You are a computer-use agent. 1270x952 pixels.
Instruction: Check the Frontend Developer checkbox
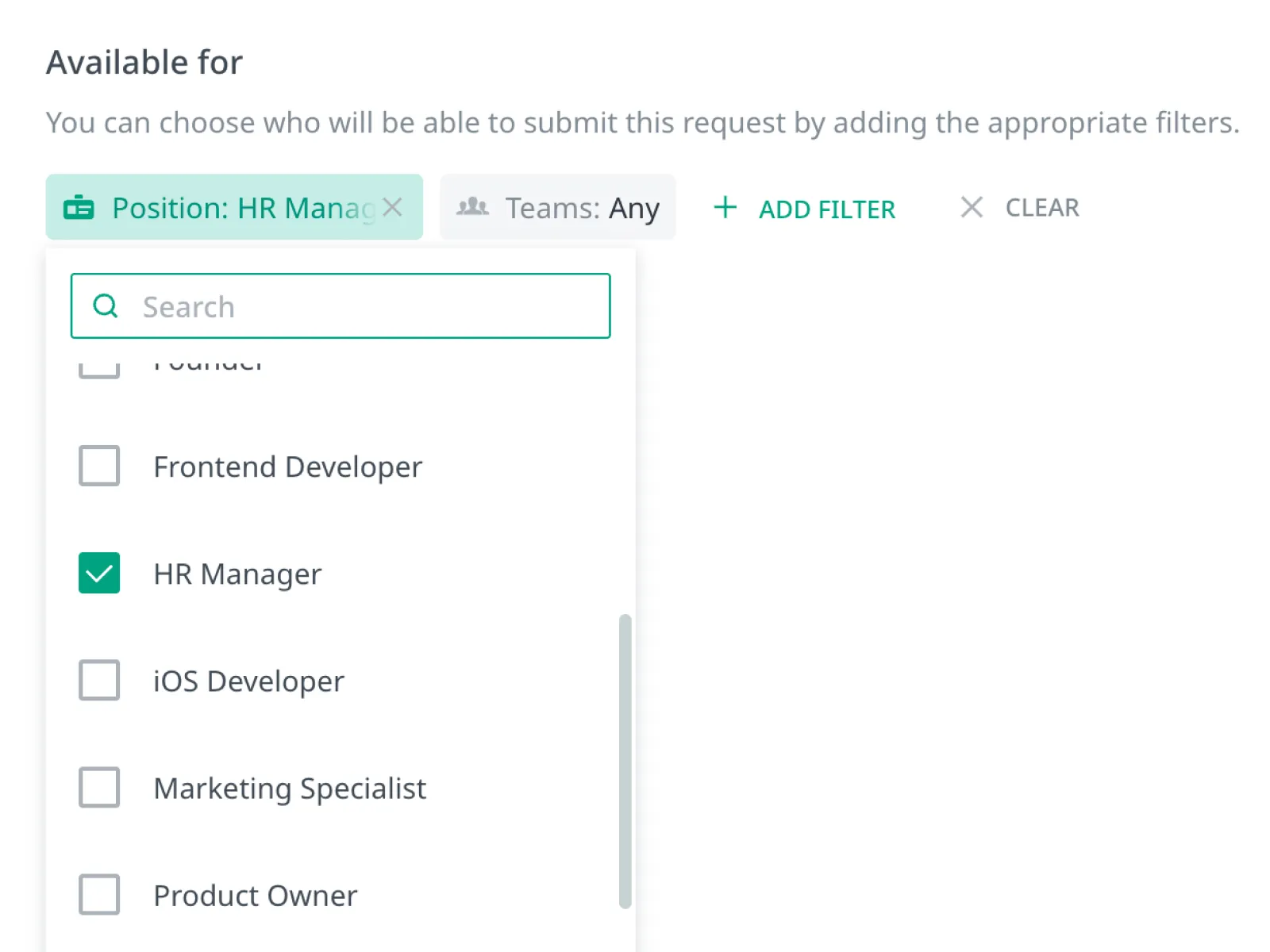(99, 466)
